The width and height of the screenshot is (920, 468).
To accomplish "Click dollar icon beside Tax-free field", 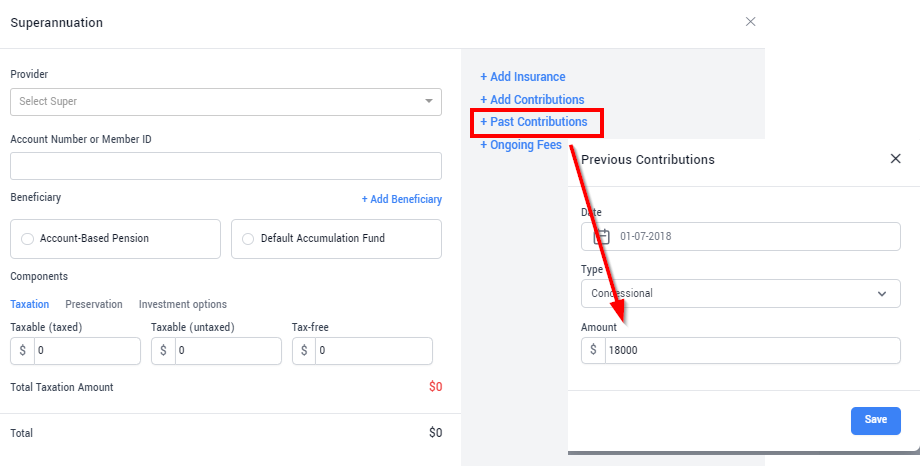I will 304,351.
